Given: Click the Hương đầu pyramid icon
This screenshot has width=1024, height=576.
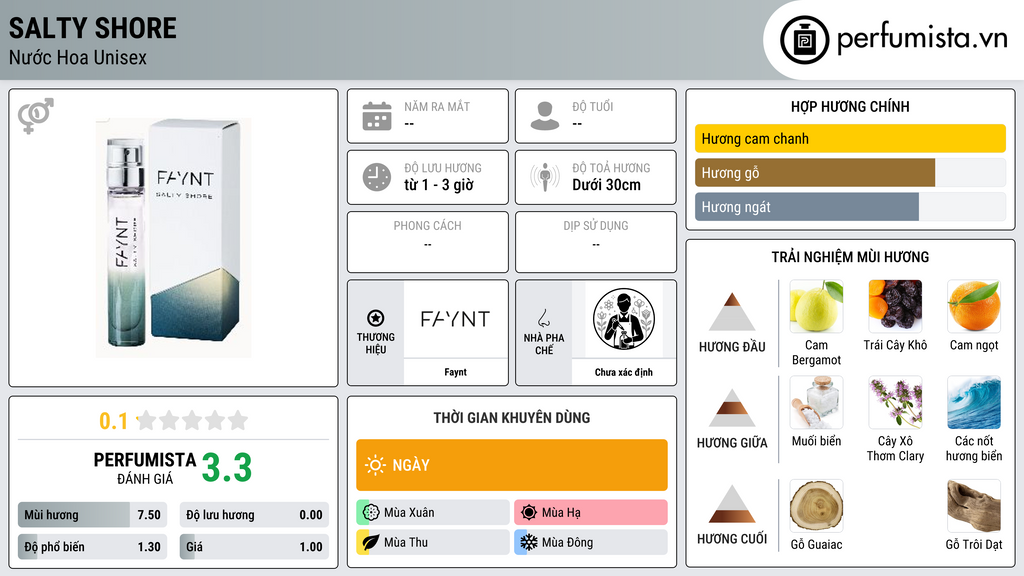Looking at the screenshot, I should [732, 312].
